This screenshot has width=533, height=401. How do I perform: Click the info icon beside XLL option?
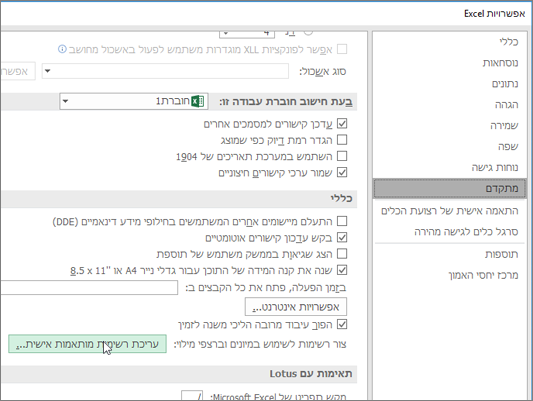click(62, 49)
